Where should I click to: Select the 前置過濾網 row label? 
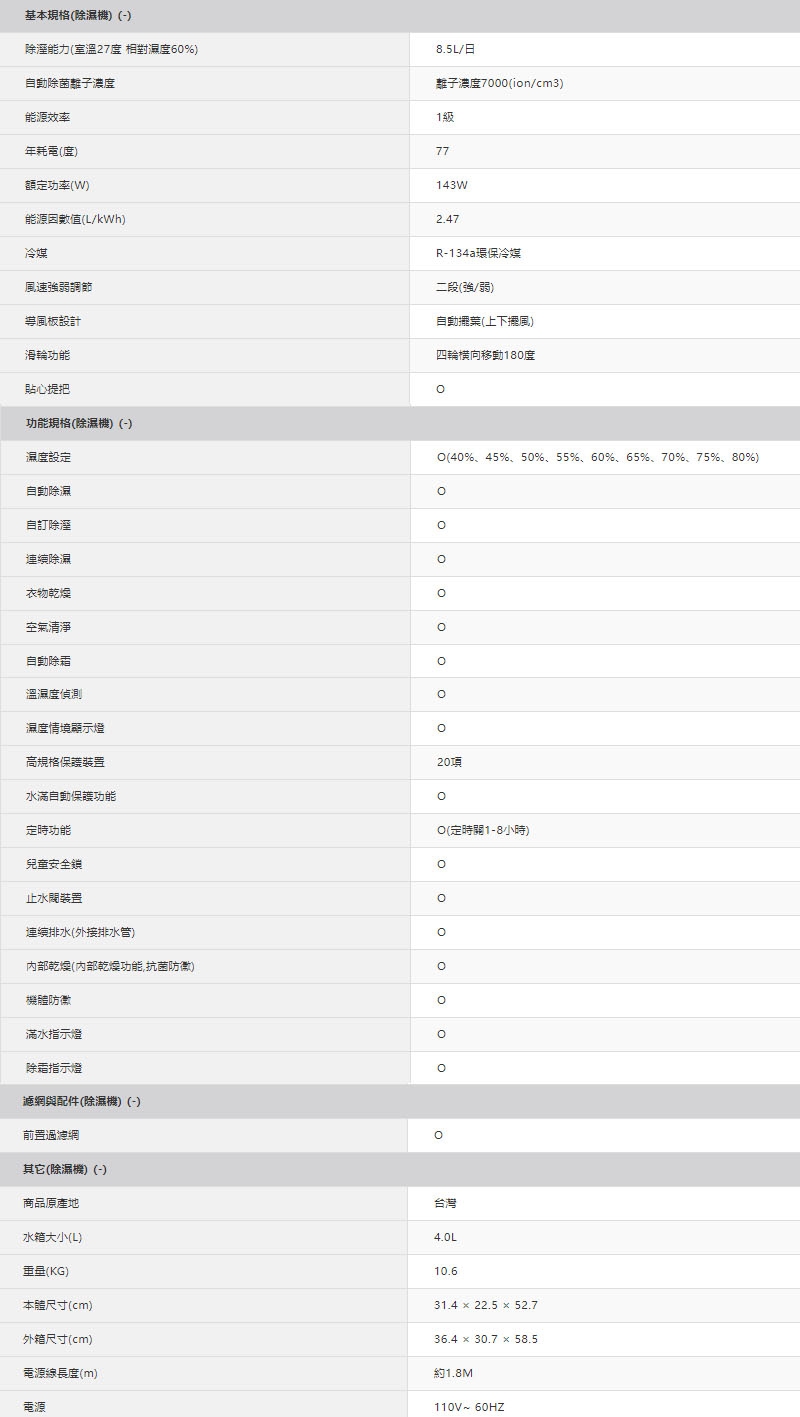point(54,1135)
